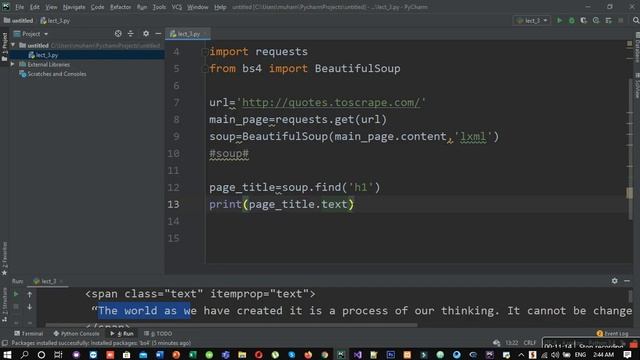Run the lect_3 configuration with green play
Viewport: 640px width, 360px height.
[x=560, y=20]
